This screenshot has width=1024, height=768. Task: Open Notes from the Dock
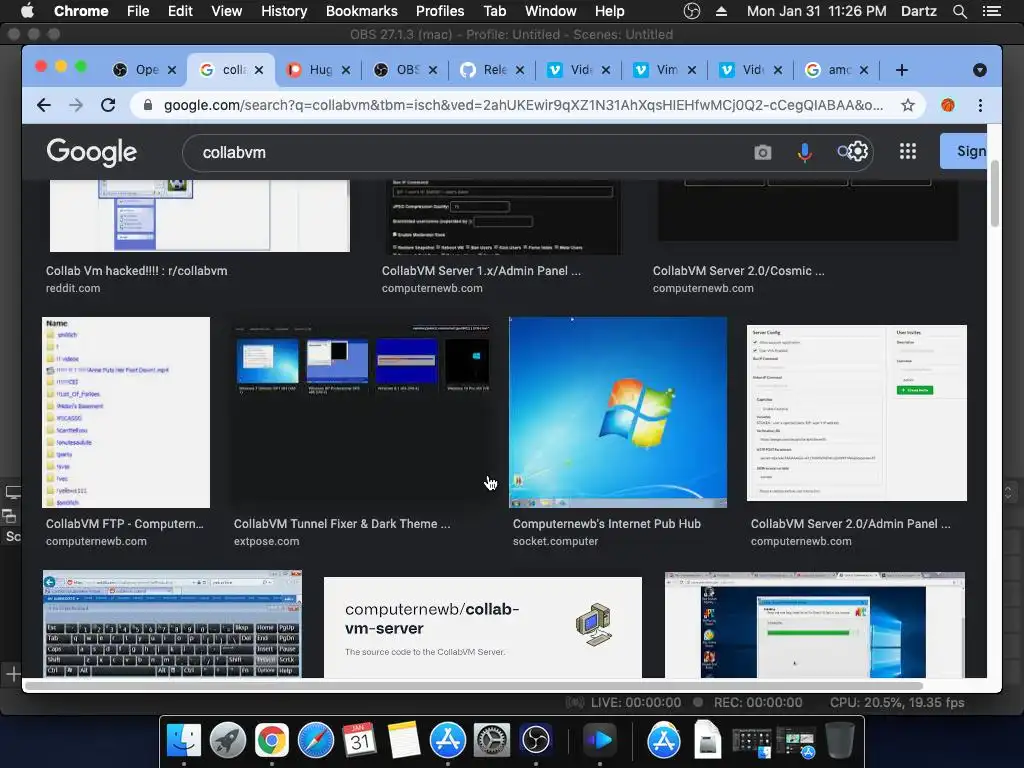[404, 740]
